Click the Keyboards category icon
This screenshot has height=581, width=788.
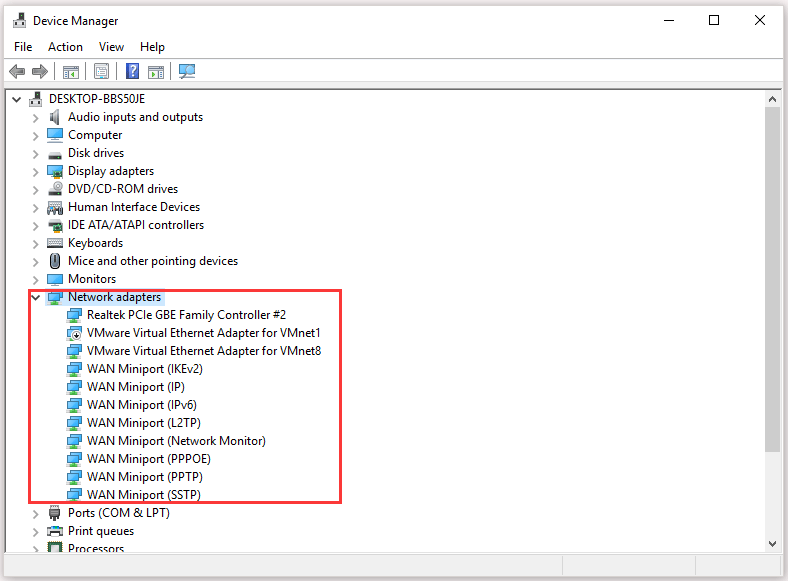point(55,243)
